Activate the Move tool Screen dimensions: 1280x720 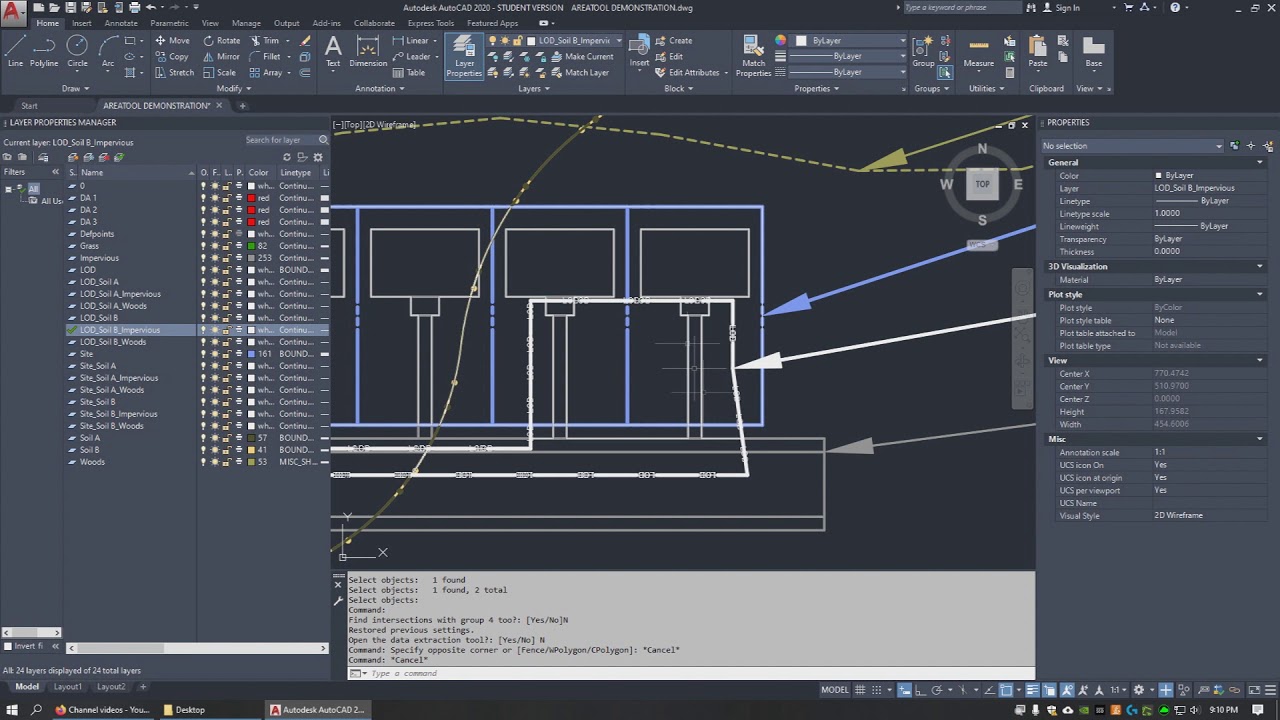point(172,41)
